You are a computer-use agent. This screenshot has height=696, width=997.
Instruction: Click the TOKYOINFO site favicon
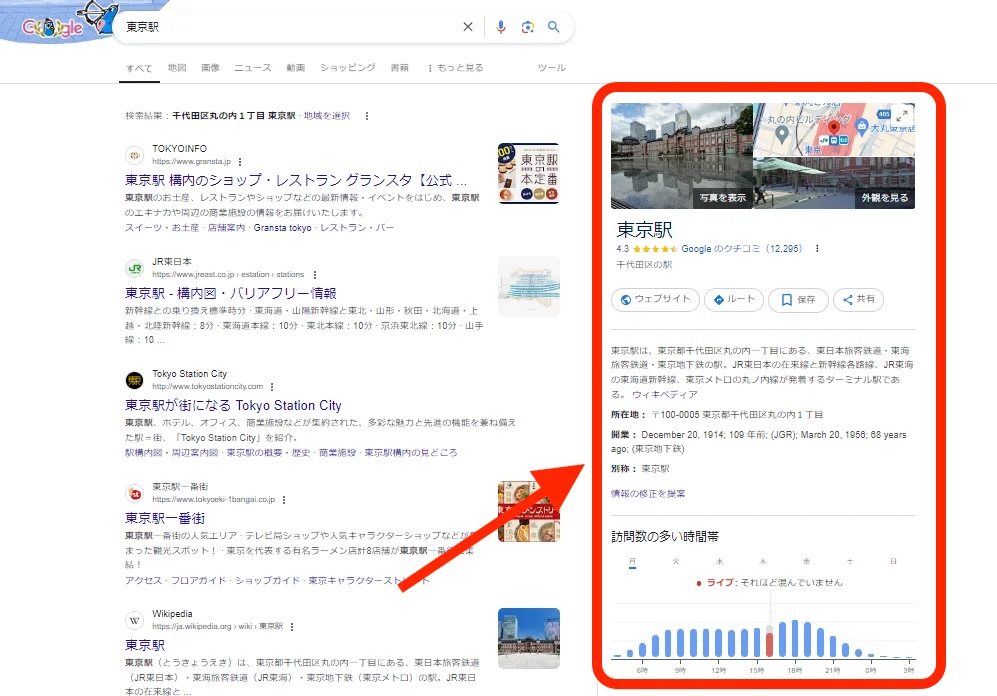coord(134,155)
